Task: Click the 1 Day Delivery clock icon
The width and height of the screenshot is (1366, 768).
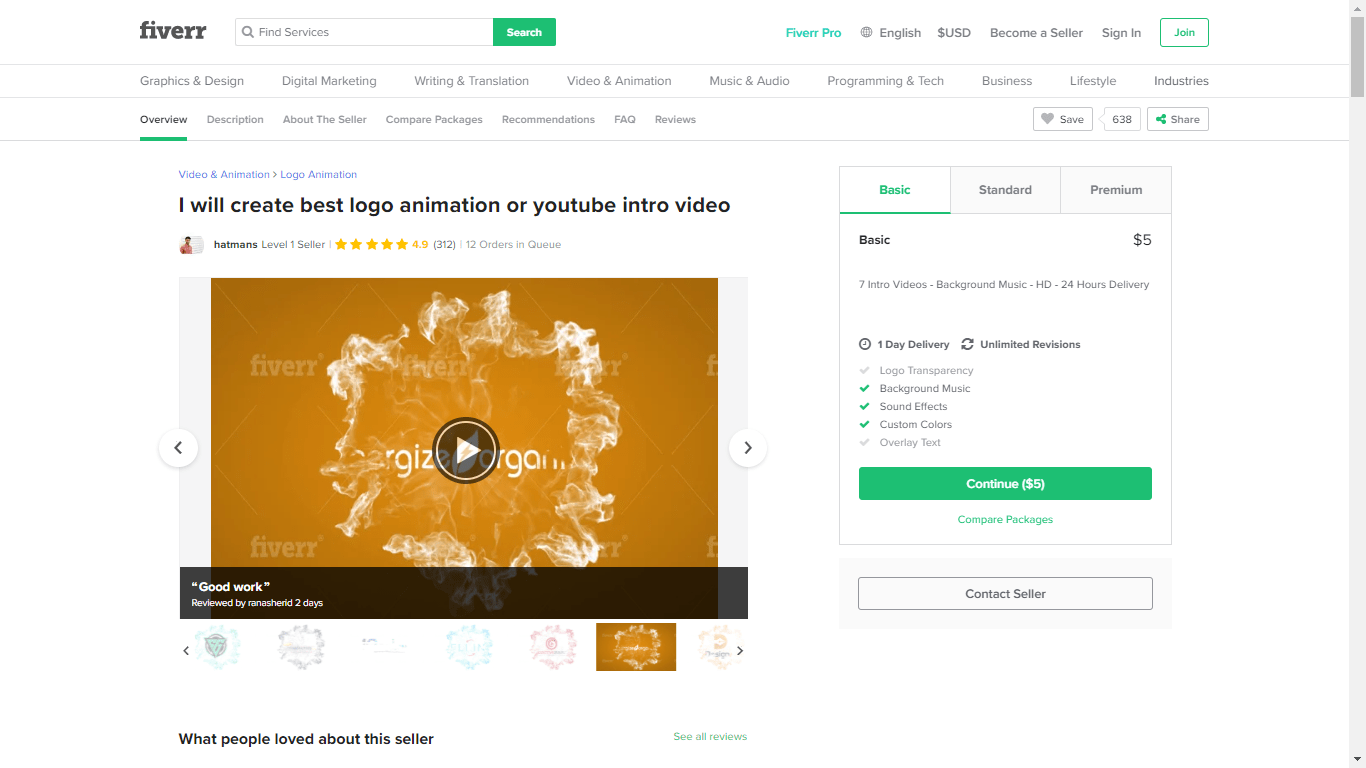Action: [x=865, y=344]
